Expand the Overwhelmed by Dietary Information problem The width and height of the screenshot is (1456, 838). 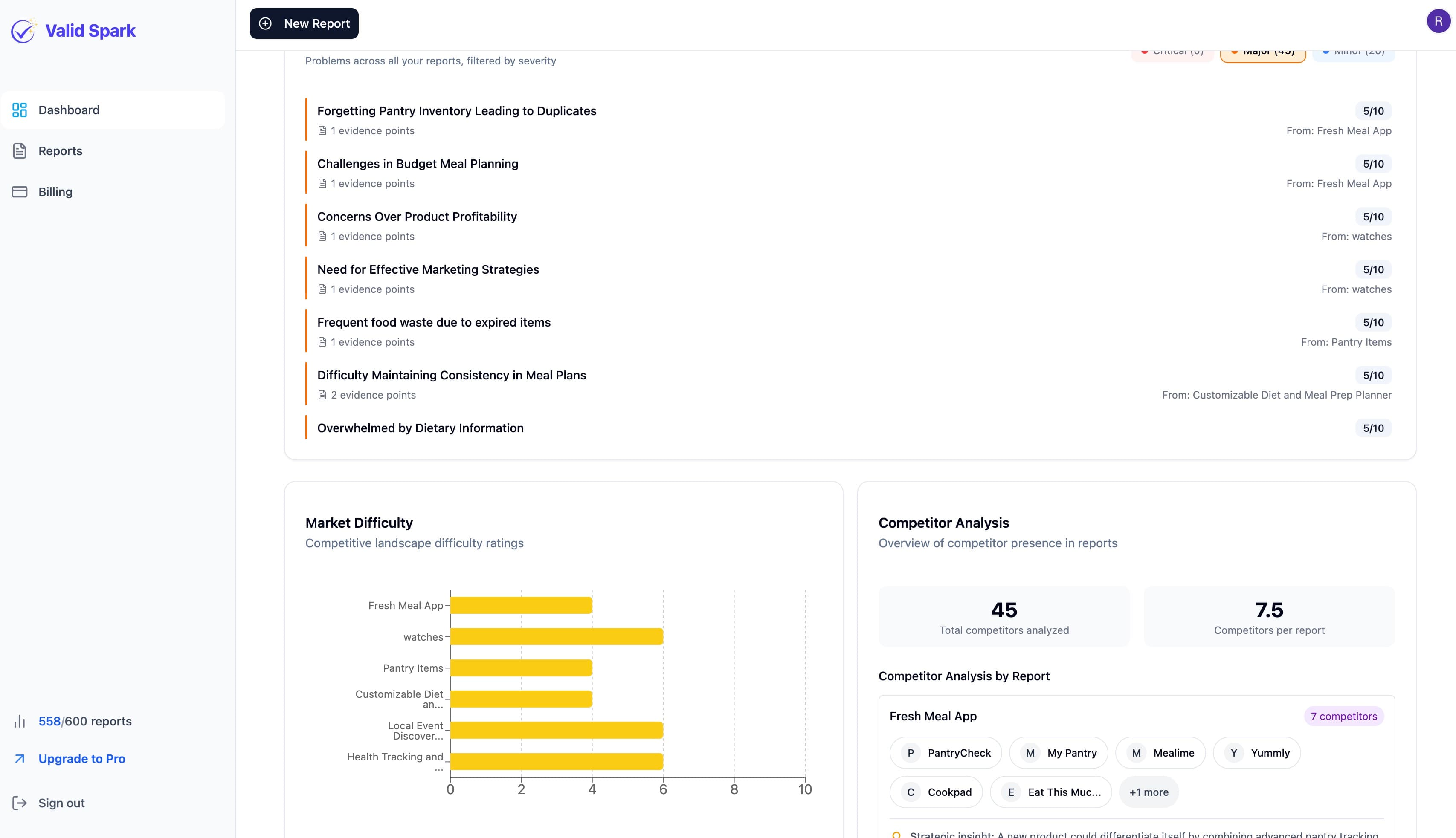[420, 428]
